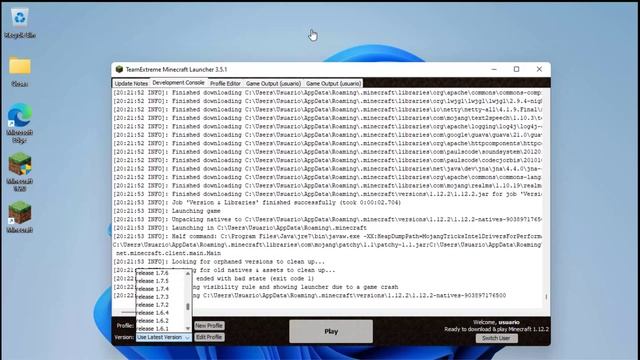Choose release 1.7.2 from version list
The width and height of the screenshot is (640, 360).
pyautogui.click(x=160, y=305)
